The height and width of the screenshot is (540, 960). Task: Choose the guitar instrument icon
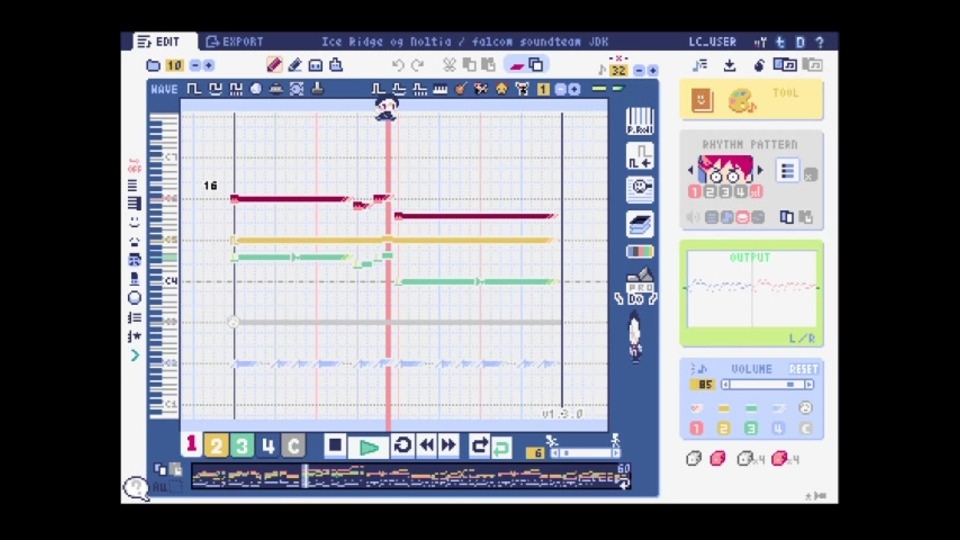460,89
